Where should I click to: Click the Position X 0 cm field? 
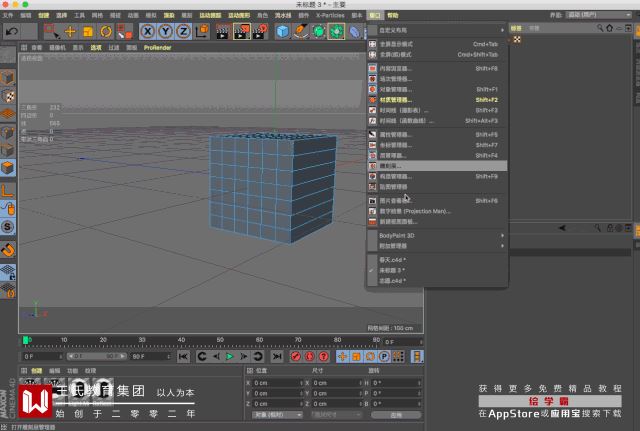pos(277,383)
